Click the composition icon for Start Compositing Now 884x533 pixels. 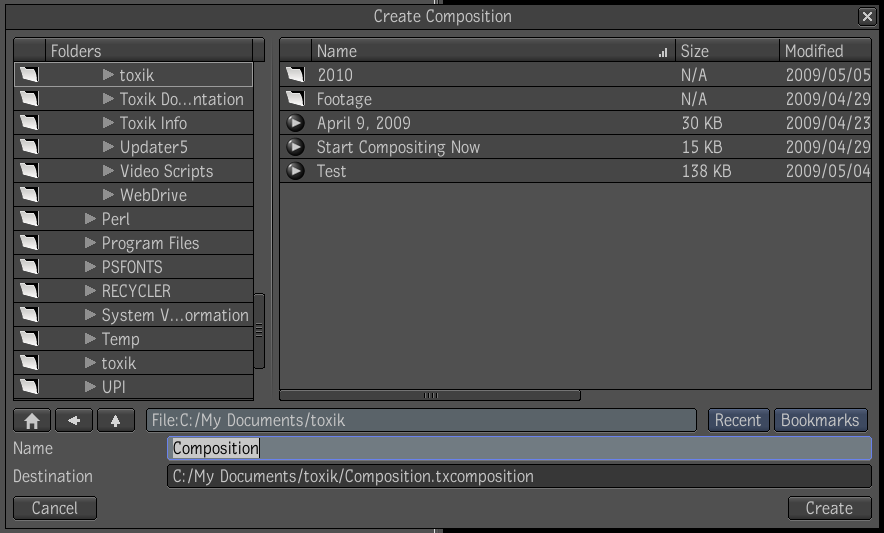(x=295, y=147)
